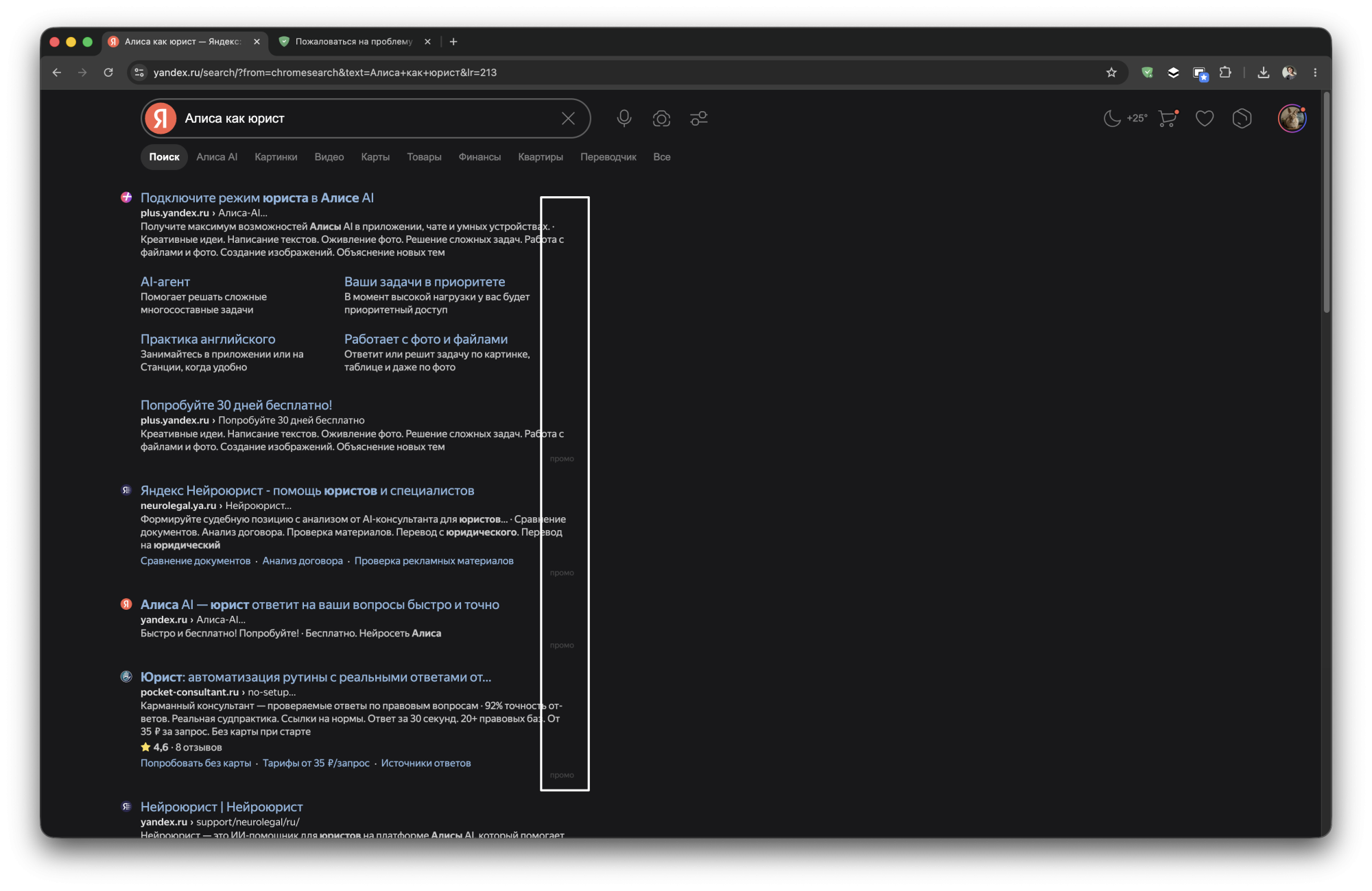Open image search with the camera icon
Viewport: 1372px width, 891px height.
pyautogui.click(x=661, y=119)
